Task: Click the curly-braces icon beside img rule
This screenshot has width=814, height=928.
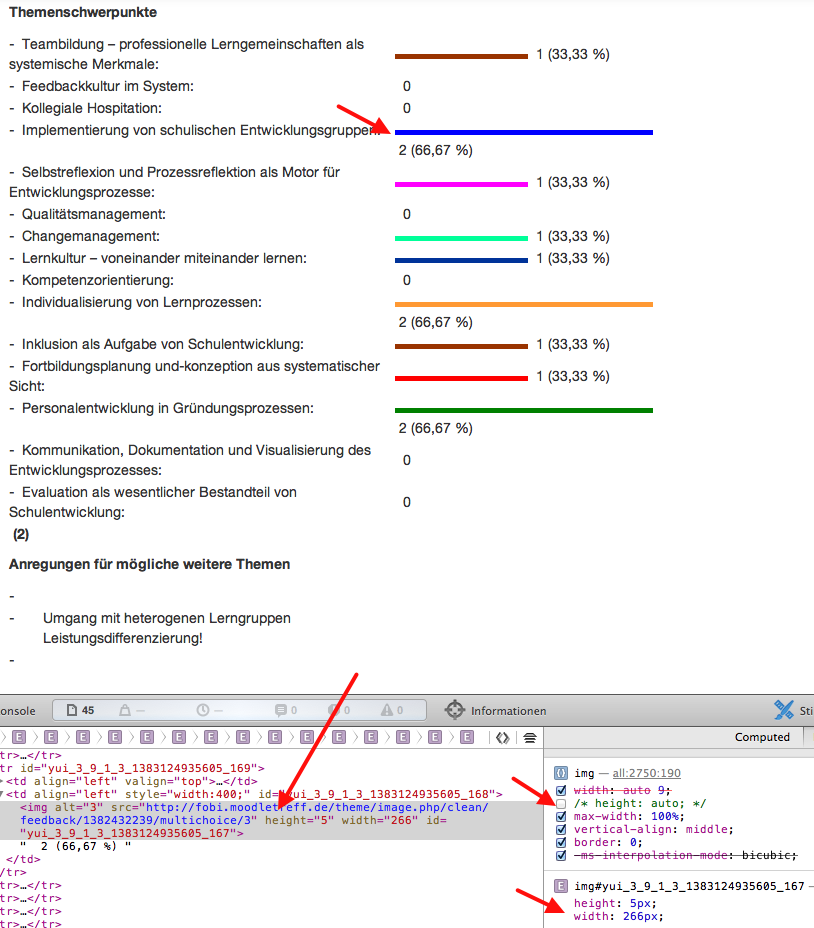Action: (x=561, y=773)
